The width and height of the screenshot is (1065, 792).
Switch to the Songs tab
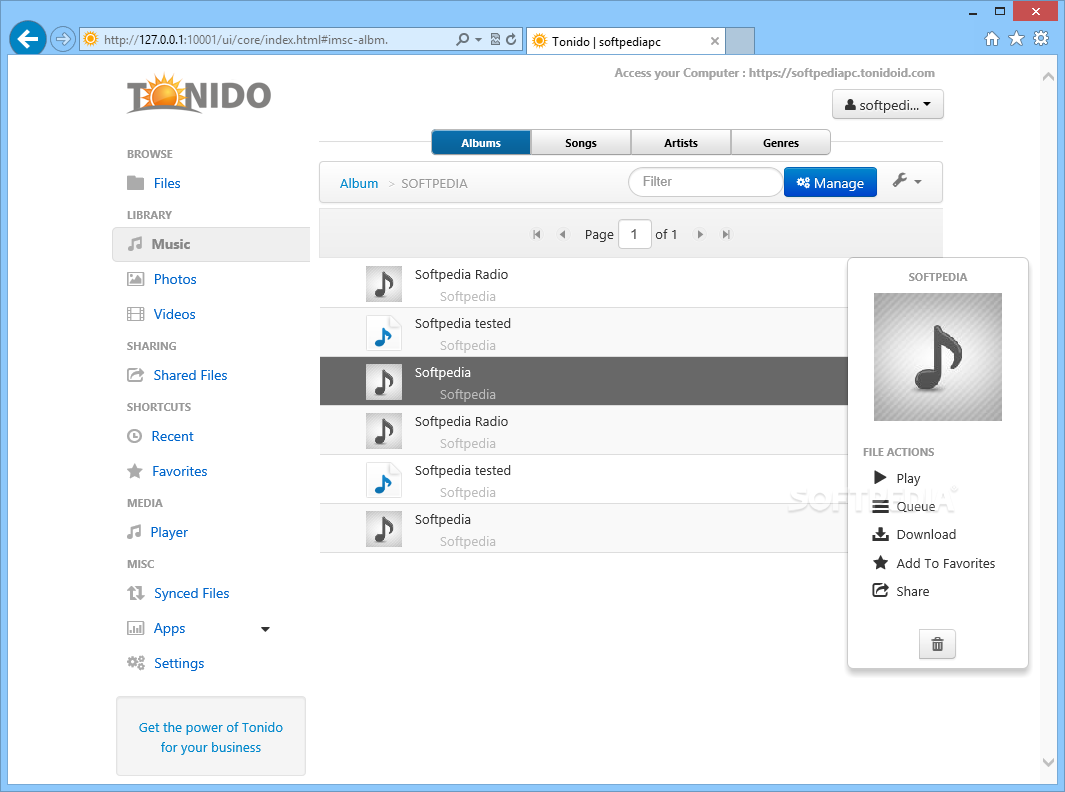[581, 143]
